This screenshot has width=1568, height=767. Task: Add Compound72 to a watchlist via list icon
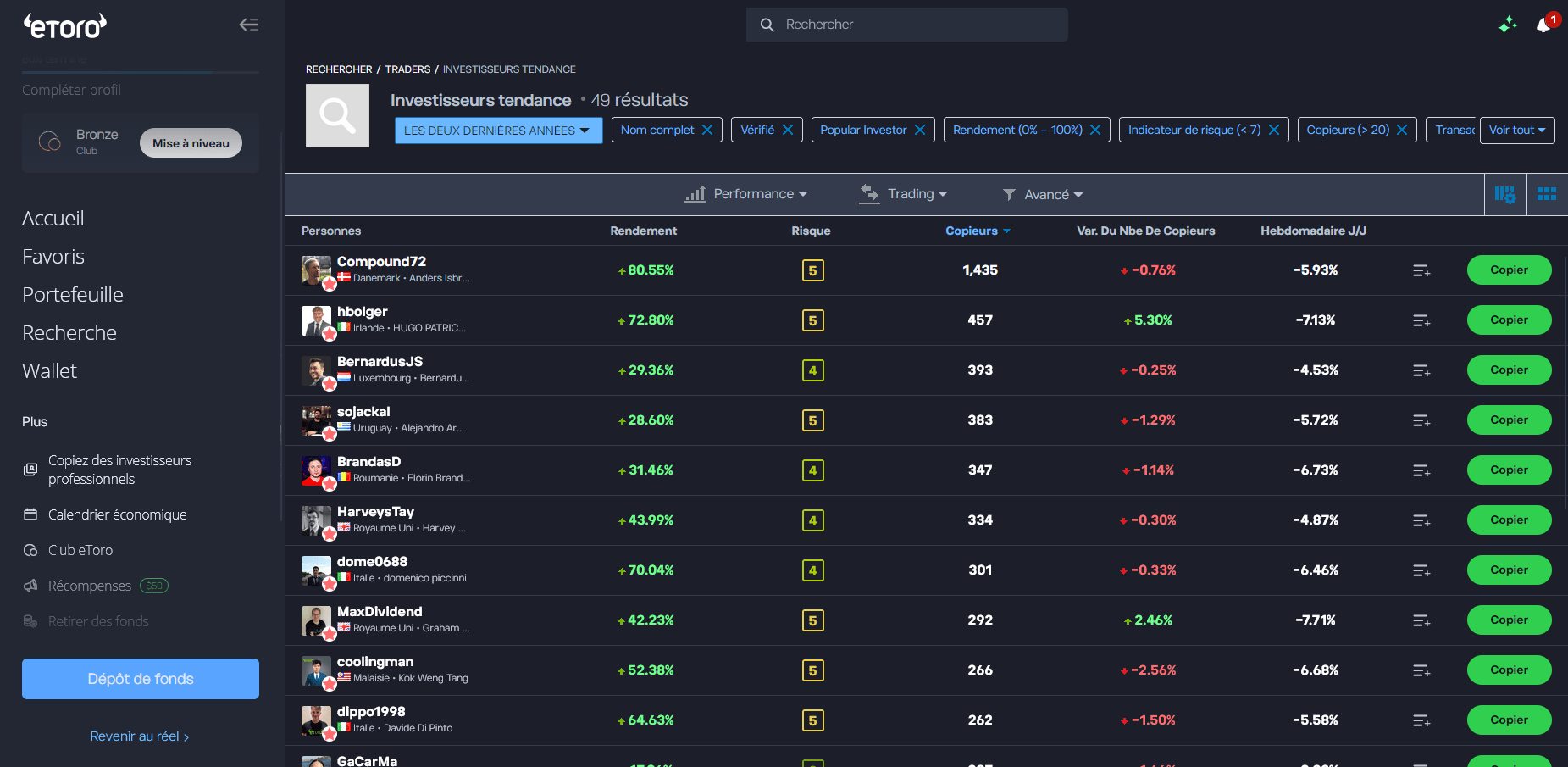1421,270
